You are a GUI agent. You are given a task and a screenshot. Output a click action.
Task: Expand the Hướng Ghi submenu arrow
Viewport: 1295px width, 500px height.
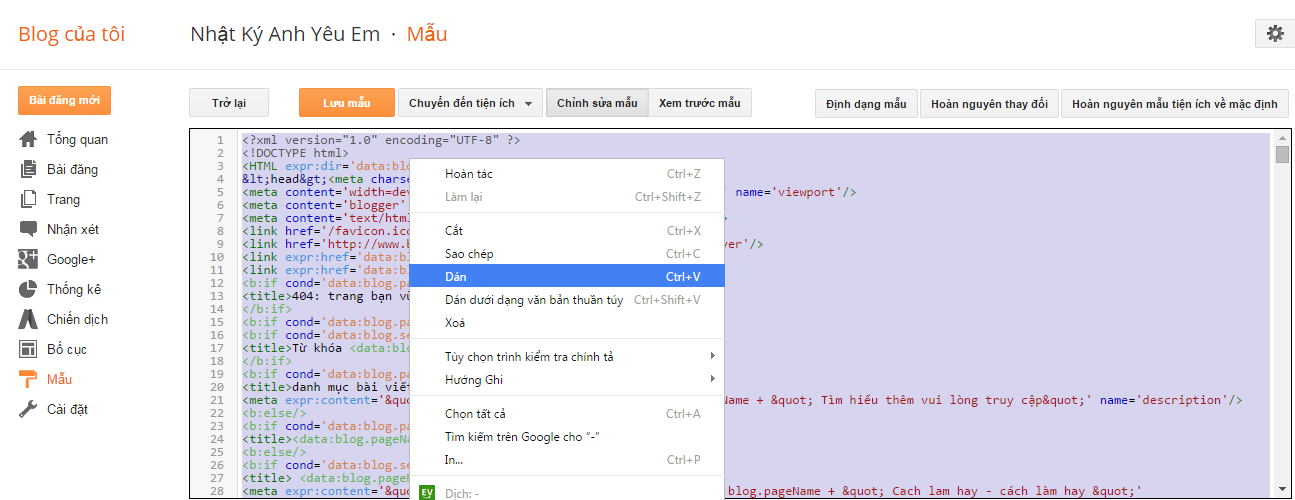pos(713,379)
